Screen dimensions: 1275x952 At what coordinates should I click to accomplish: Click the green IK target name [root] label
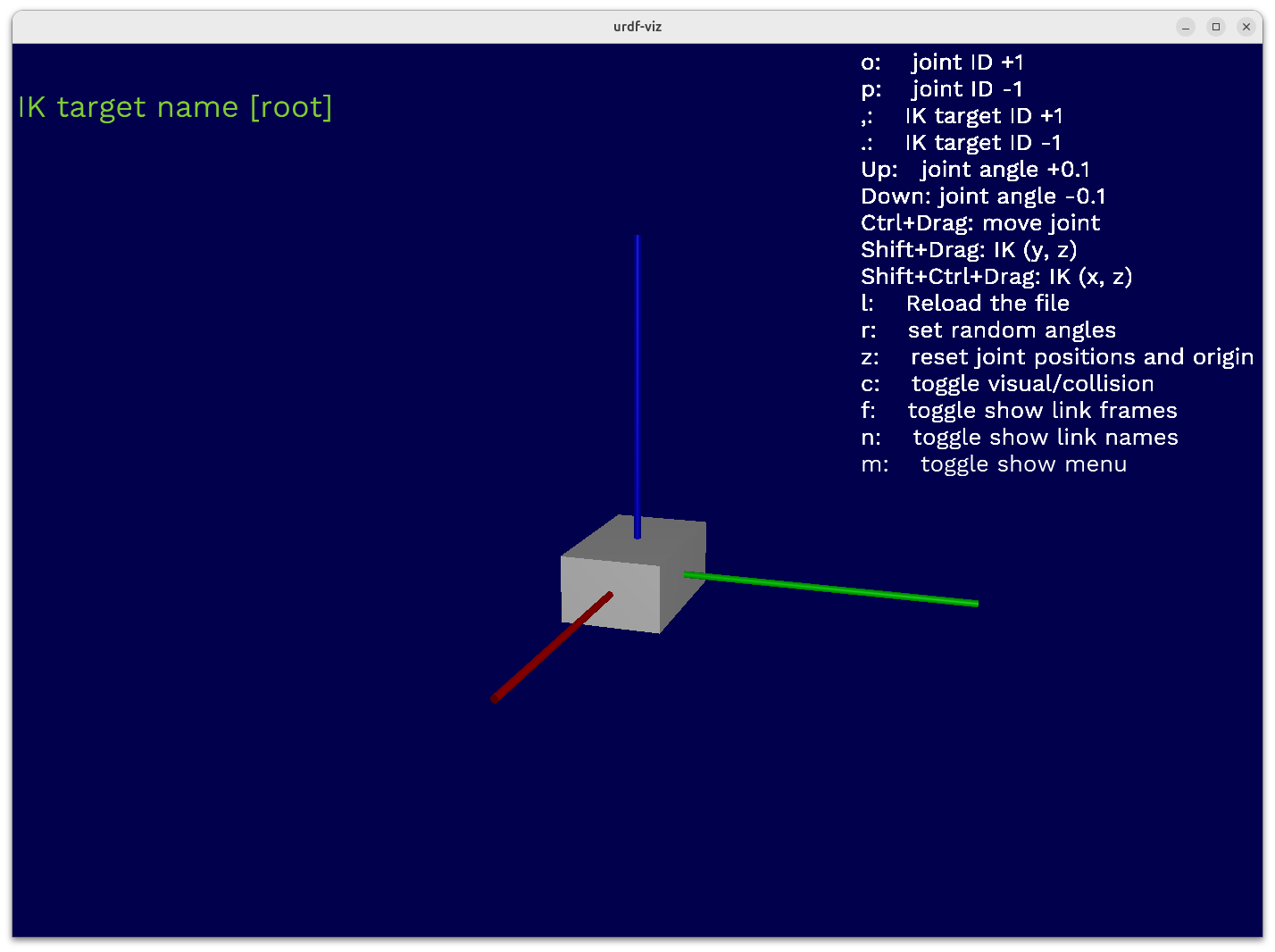coord(175,107)
